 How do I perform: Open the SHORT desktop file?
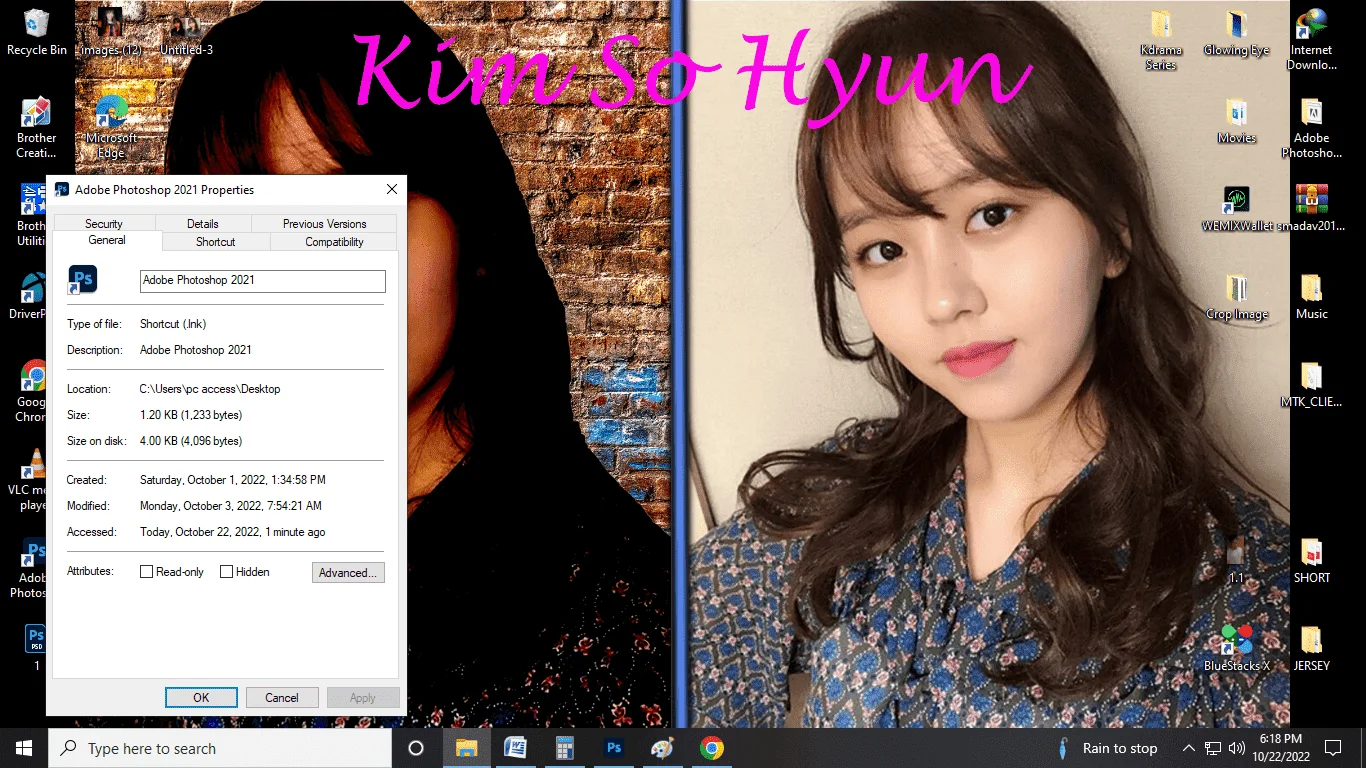pos(1311,560)
